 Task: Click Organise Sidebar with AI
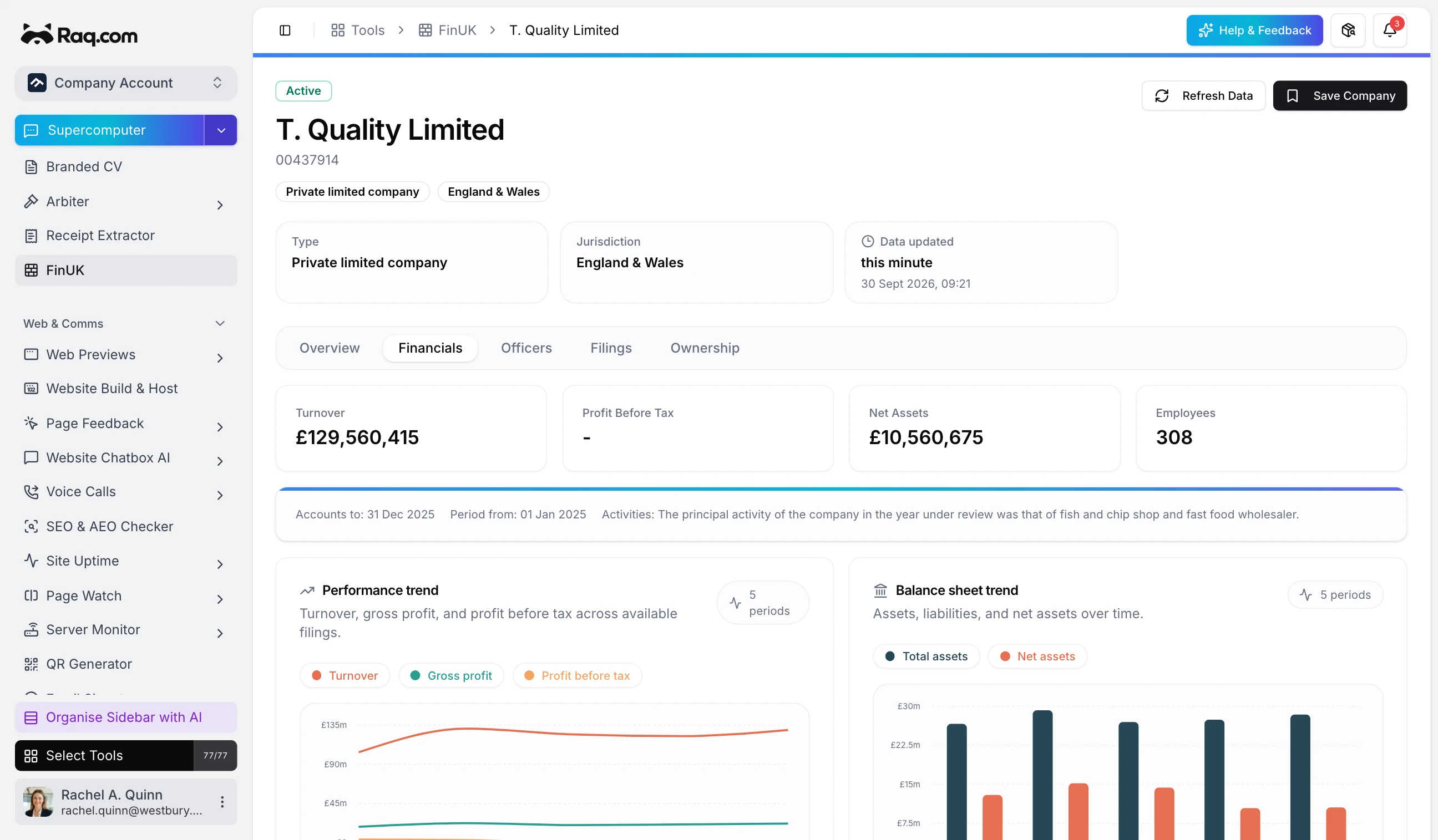(x=125, y=717)
